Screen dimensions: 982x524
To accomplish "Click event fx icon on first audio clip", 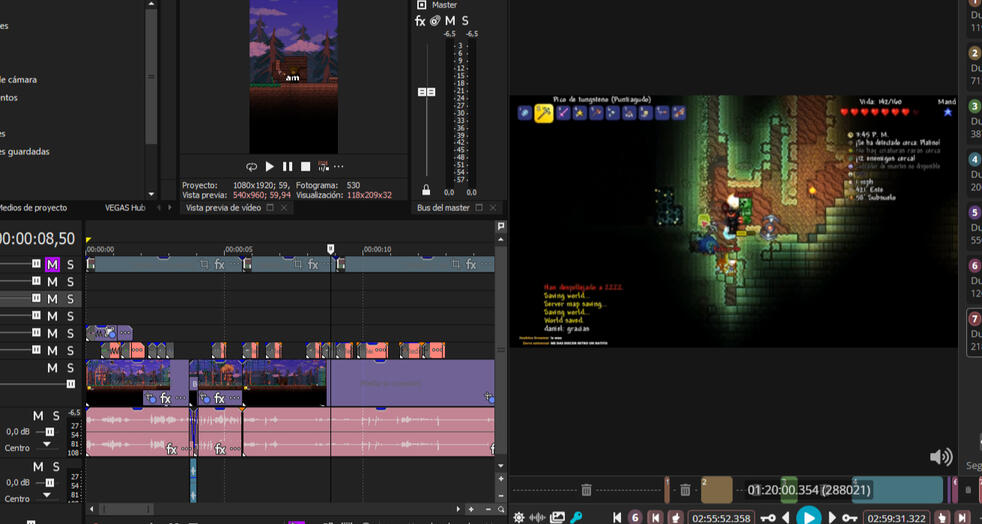I will [171, 450].
